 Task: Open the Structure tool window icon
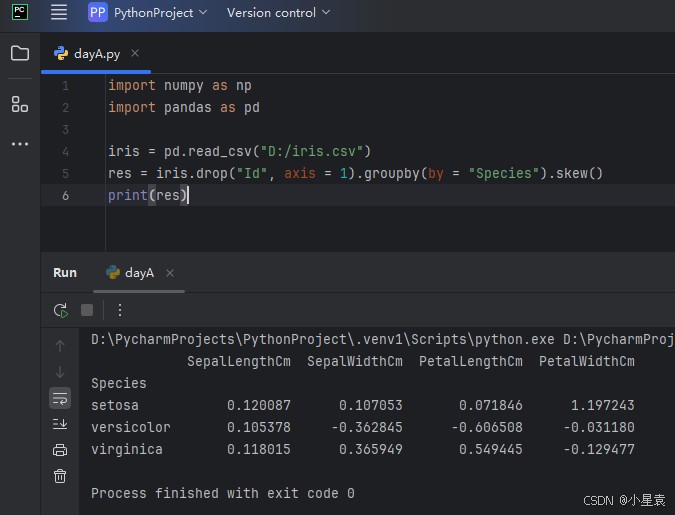point(20,103)
